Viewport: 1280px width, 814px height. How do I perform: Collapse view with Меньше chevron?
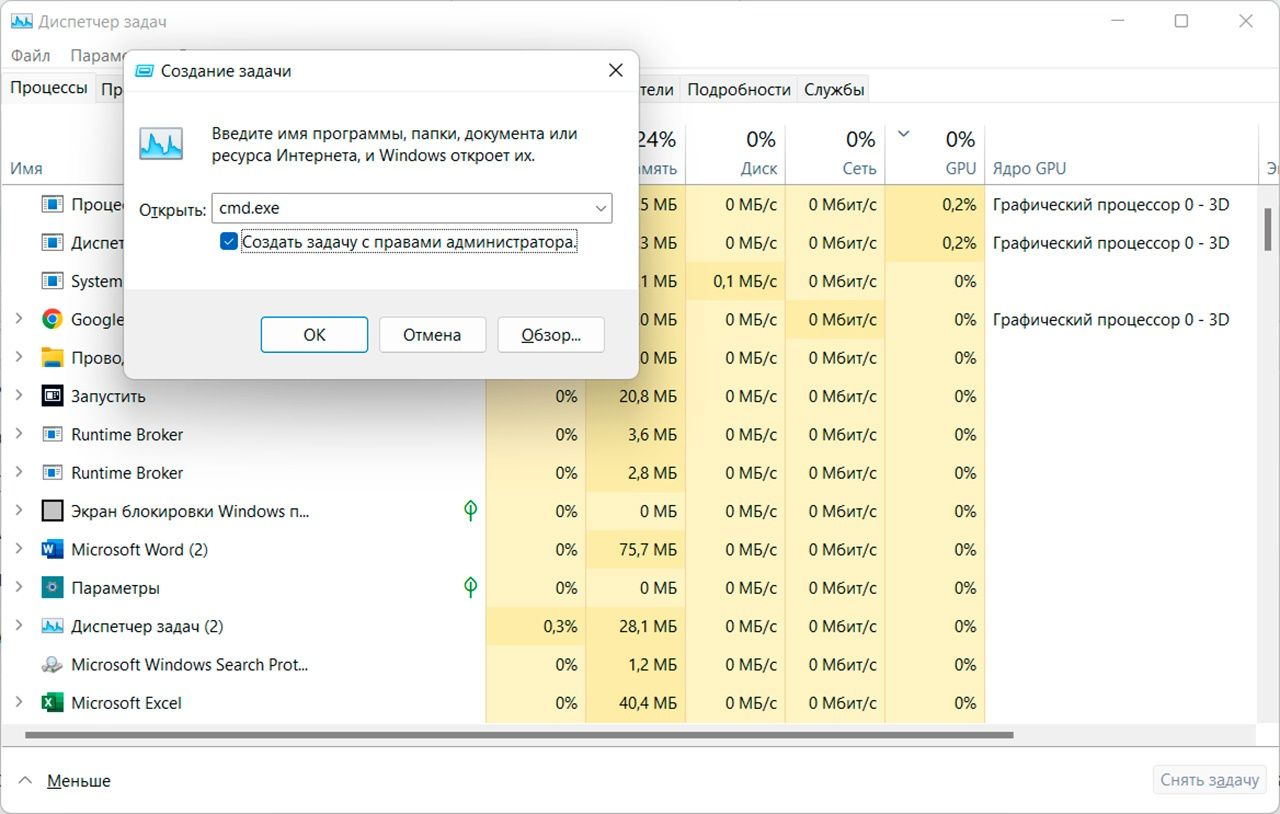pyautogui.click(x=25, y=780)
